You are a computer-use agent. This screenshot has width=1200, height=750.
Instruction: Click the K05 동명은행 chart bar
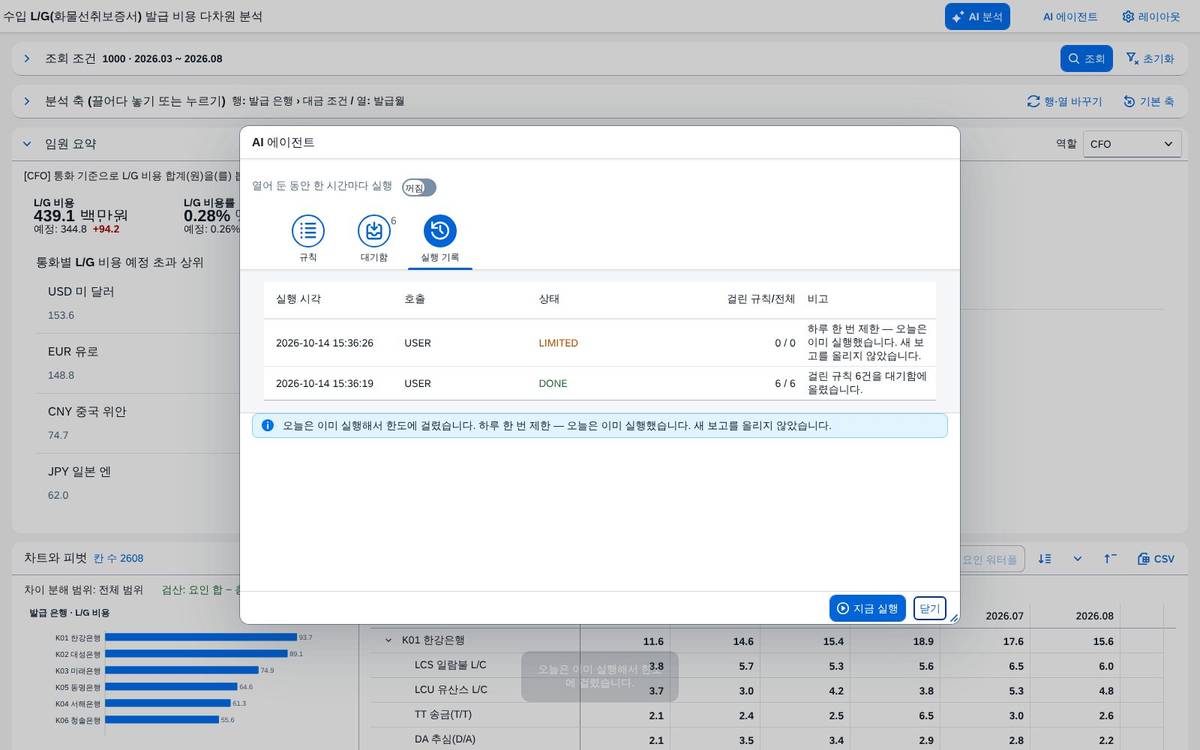tap(171, 687)
